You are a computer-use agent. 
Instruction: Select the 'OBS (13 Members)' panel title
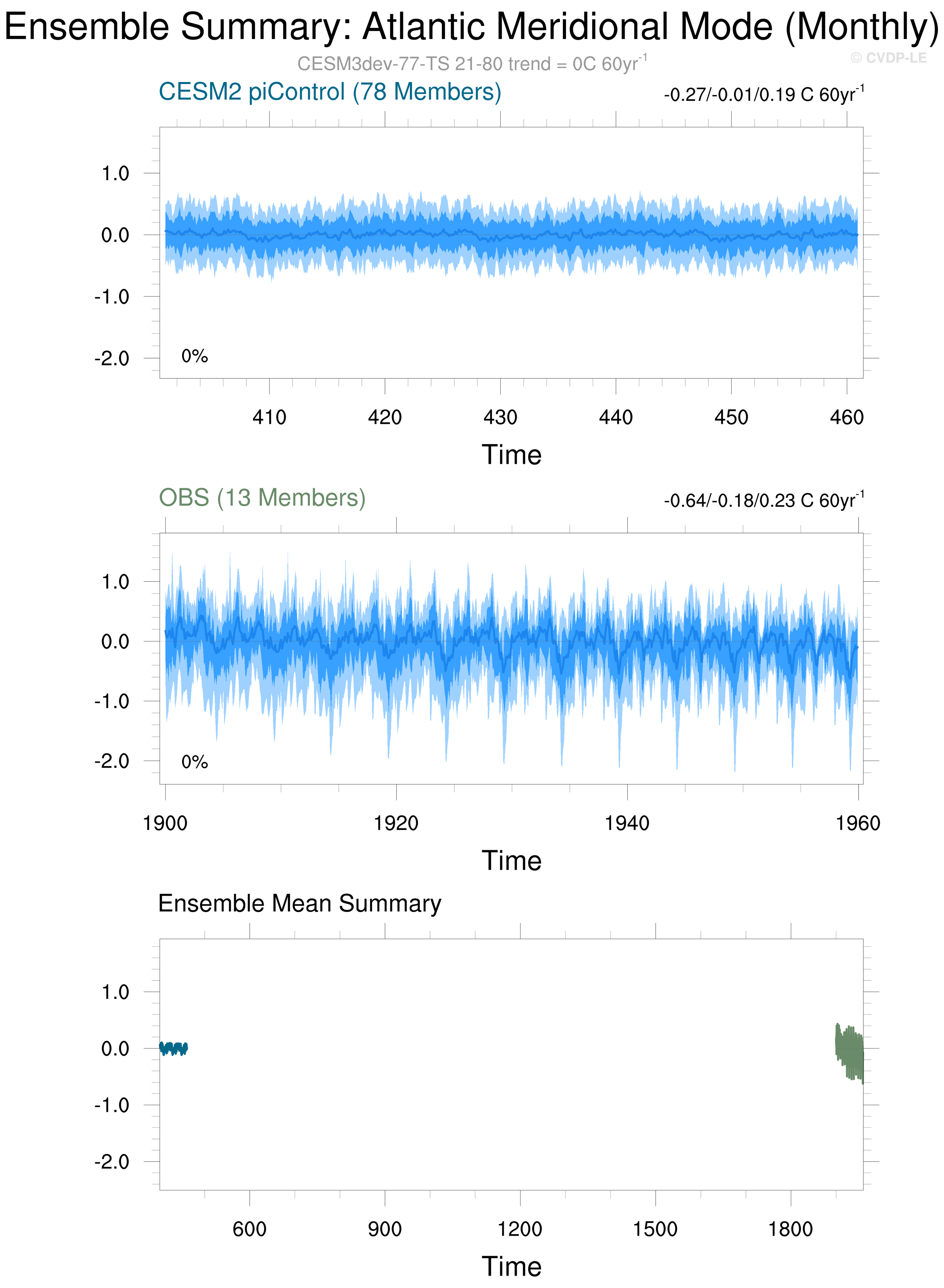262,498
